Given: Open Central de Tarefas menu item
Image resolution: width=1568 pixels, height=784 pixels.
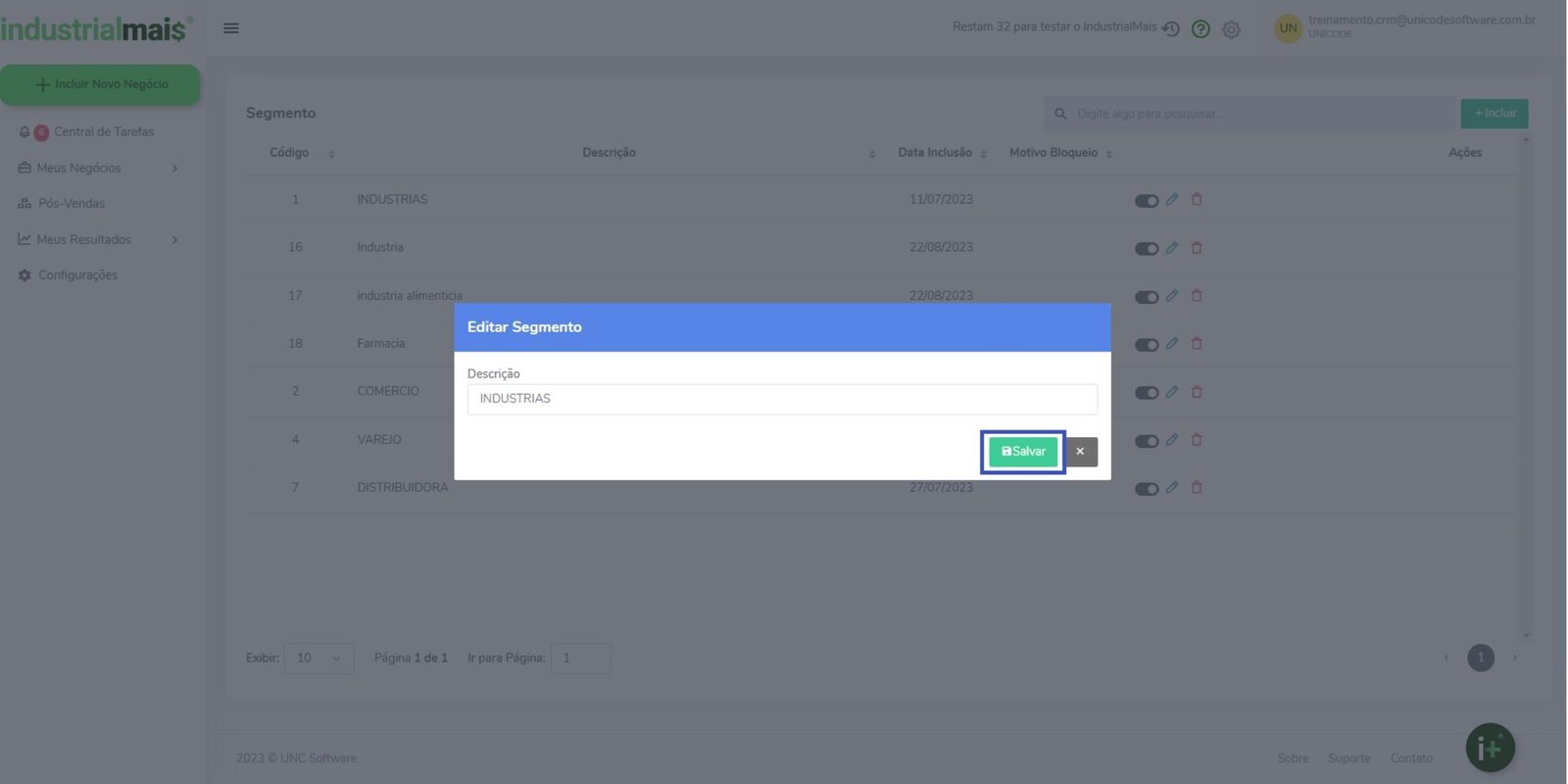Looking at the screenshot, I should click(x=103, y=132).
